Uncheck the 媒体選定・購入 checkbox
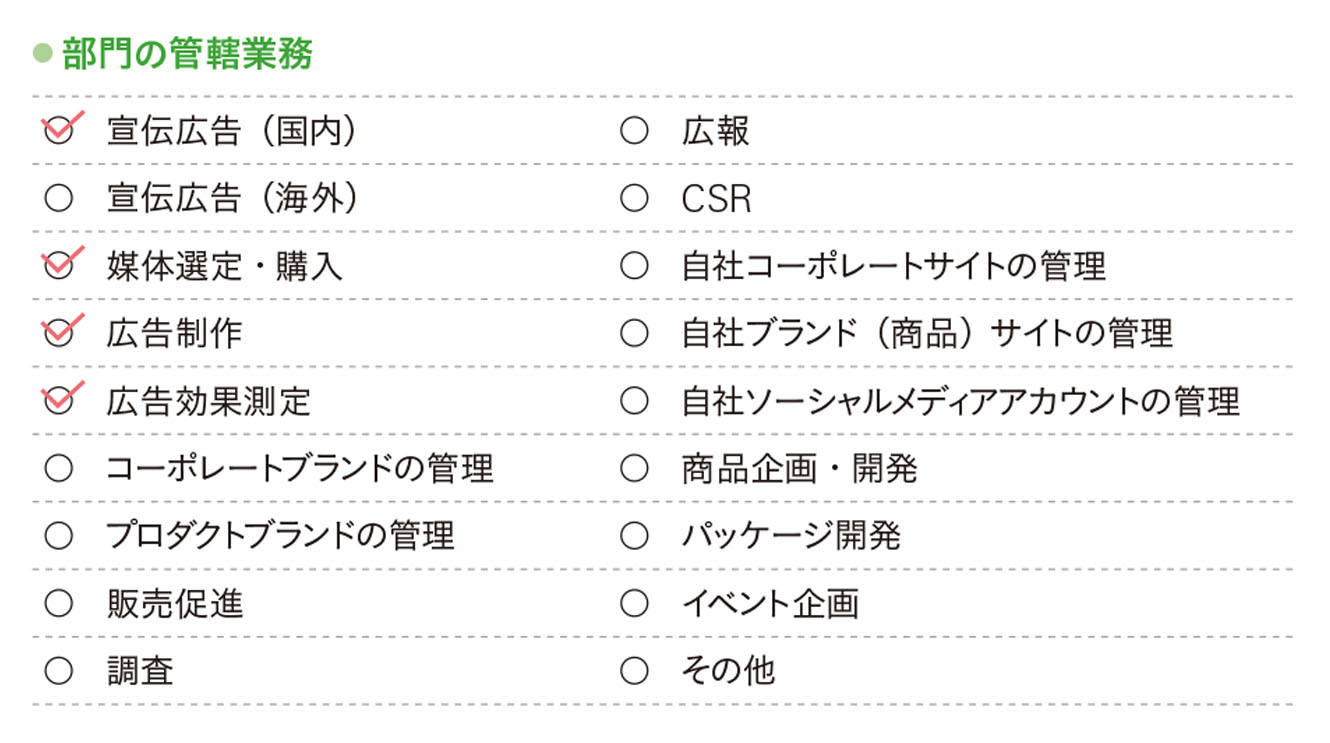Image resolution: width=1330 pixels, height=743 pixels. tap(59, 266)
